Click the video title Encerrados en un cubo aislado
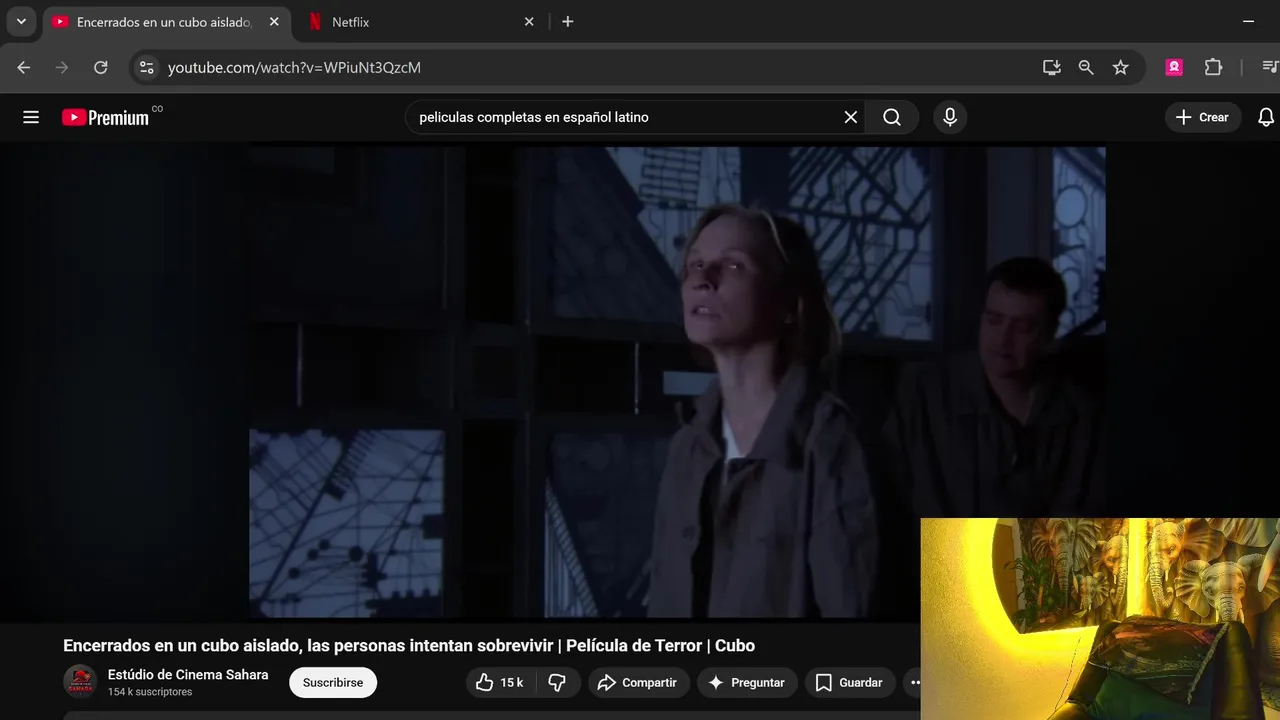Screen dimensions: 1280x720 (409, 645)
